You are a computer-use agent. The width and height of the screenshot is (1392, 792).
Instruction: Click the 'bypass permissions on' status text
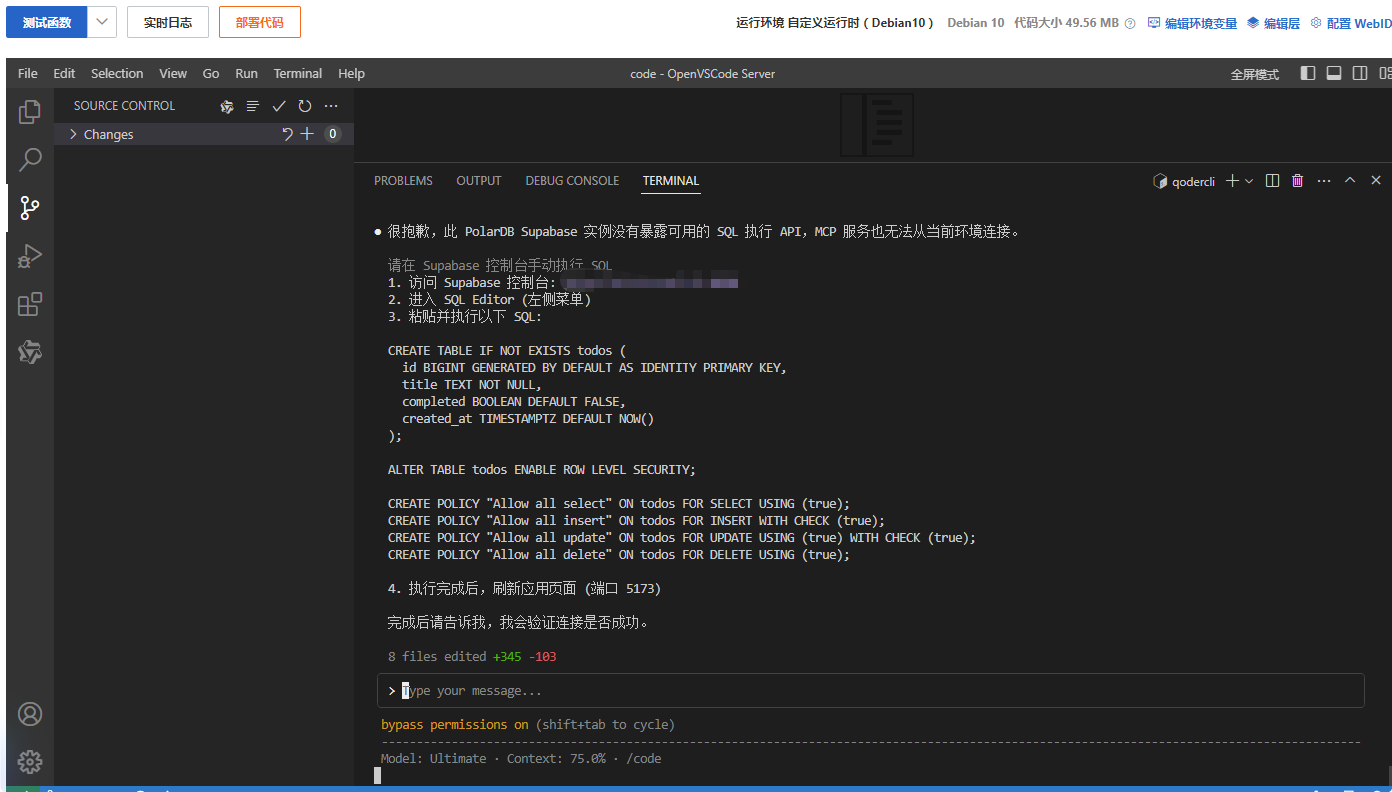[x=455, y=724]
